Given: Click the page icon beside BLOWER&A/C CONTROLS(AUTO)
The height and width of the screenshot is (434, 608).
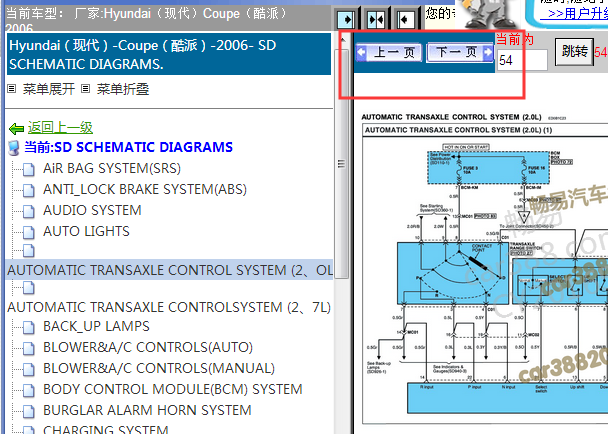Looking at the screenshot, I should (28, 348).
